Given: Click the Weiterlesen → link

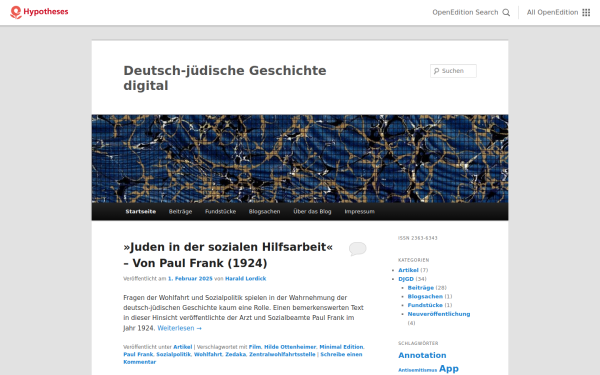Looking at the screenshot, I should [x=179, y=328].
